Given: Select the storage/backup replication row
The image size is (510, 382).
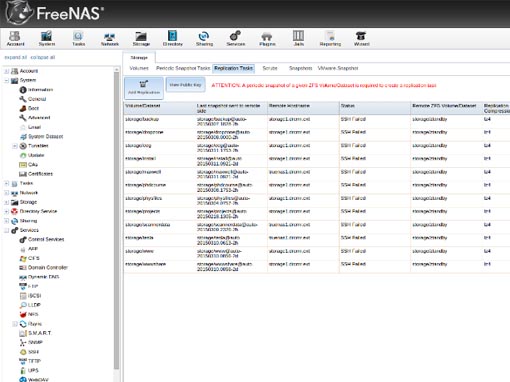Looking at the screenshot, I should (317, 121).
